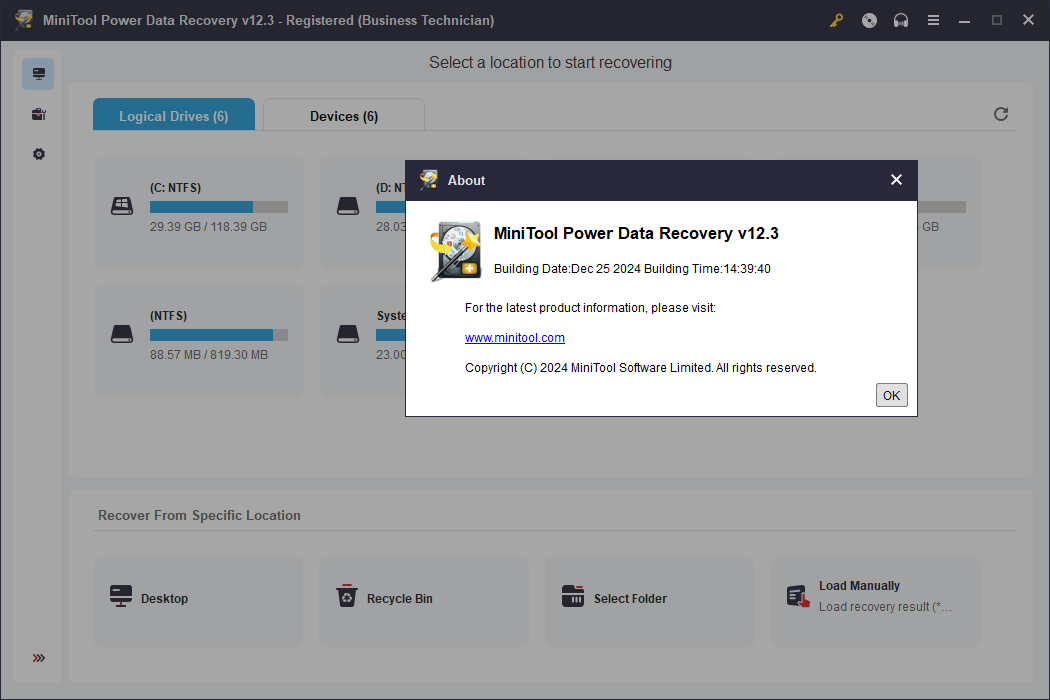
Task: Refresh the drive list
Action: pyautogui.click(x=1000, y=115)
